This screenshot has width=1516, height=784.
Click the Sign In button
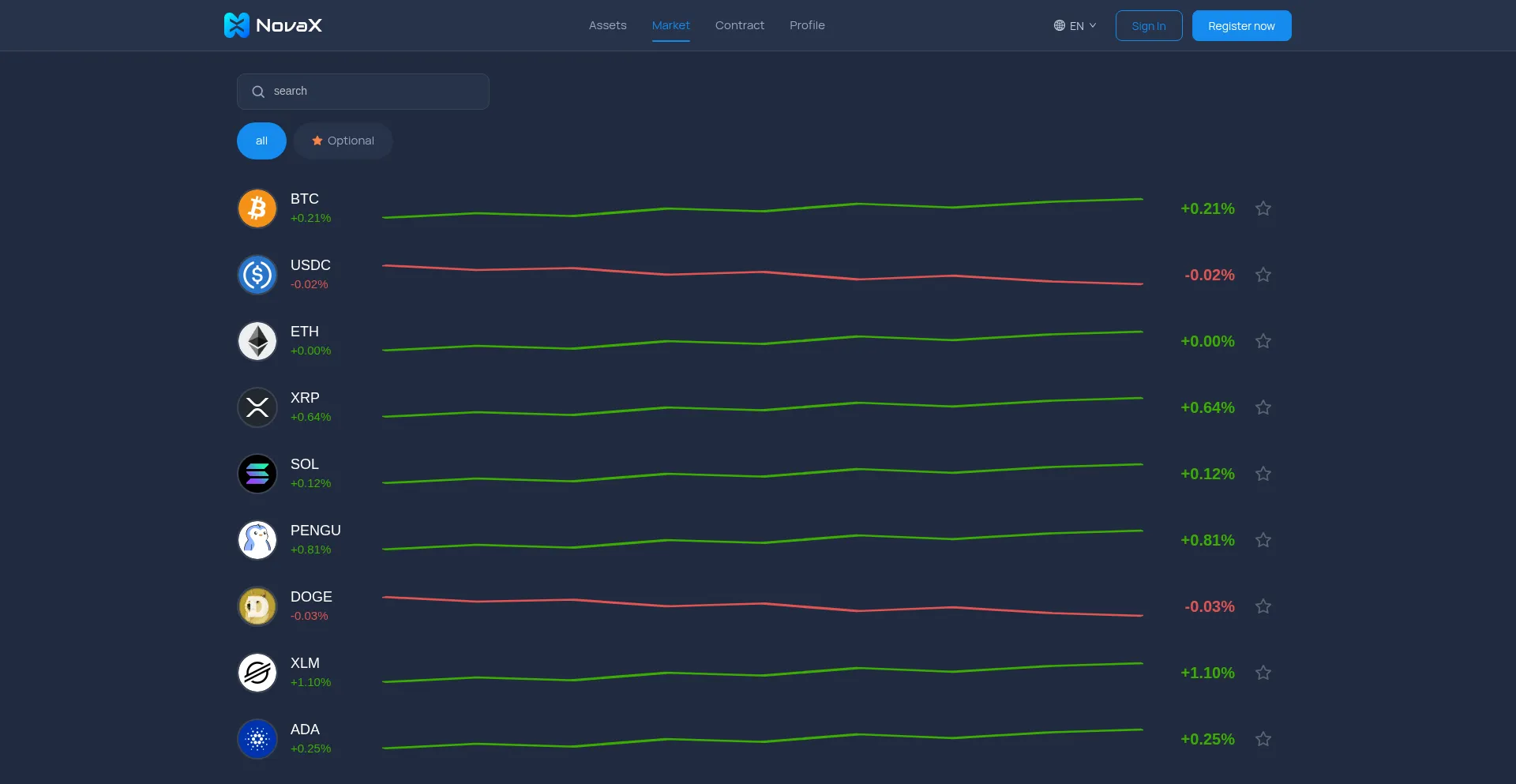1149,25
